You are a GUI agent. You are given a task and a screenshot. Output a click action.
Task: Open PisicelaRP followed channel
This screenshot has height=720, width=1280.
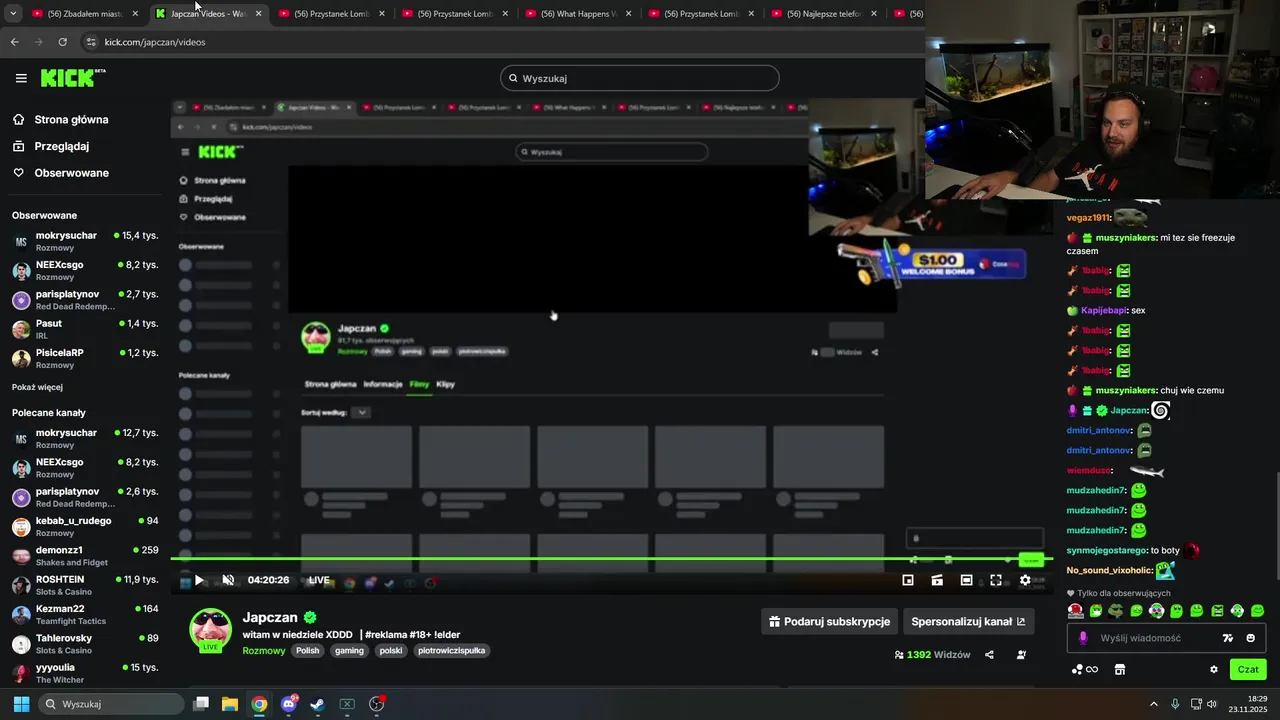tap(85, 358)
